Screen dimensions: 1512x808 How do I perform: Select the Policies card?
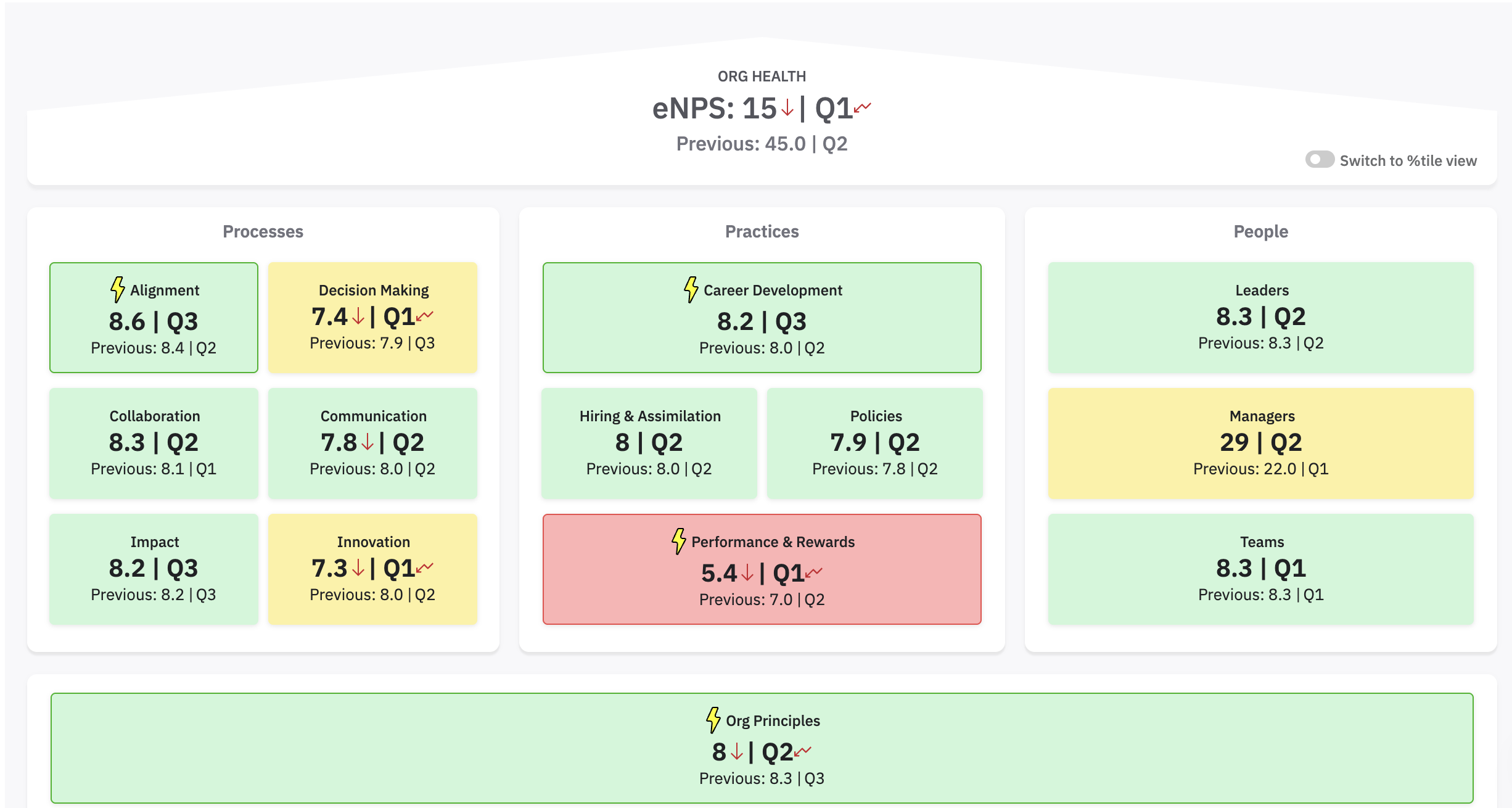tap(874, 443)
